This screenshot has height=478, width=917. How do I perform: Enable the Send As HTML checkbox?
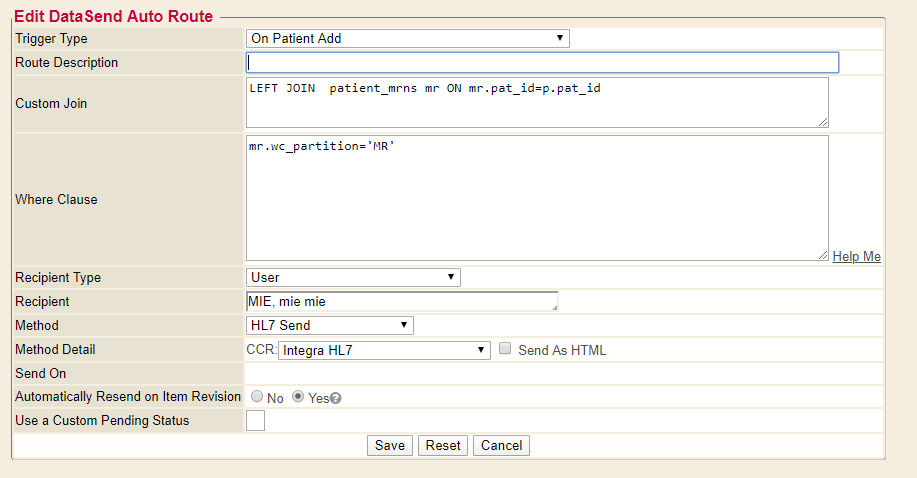tap(506, 349)
